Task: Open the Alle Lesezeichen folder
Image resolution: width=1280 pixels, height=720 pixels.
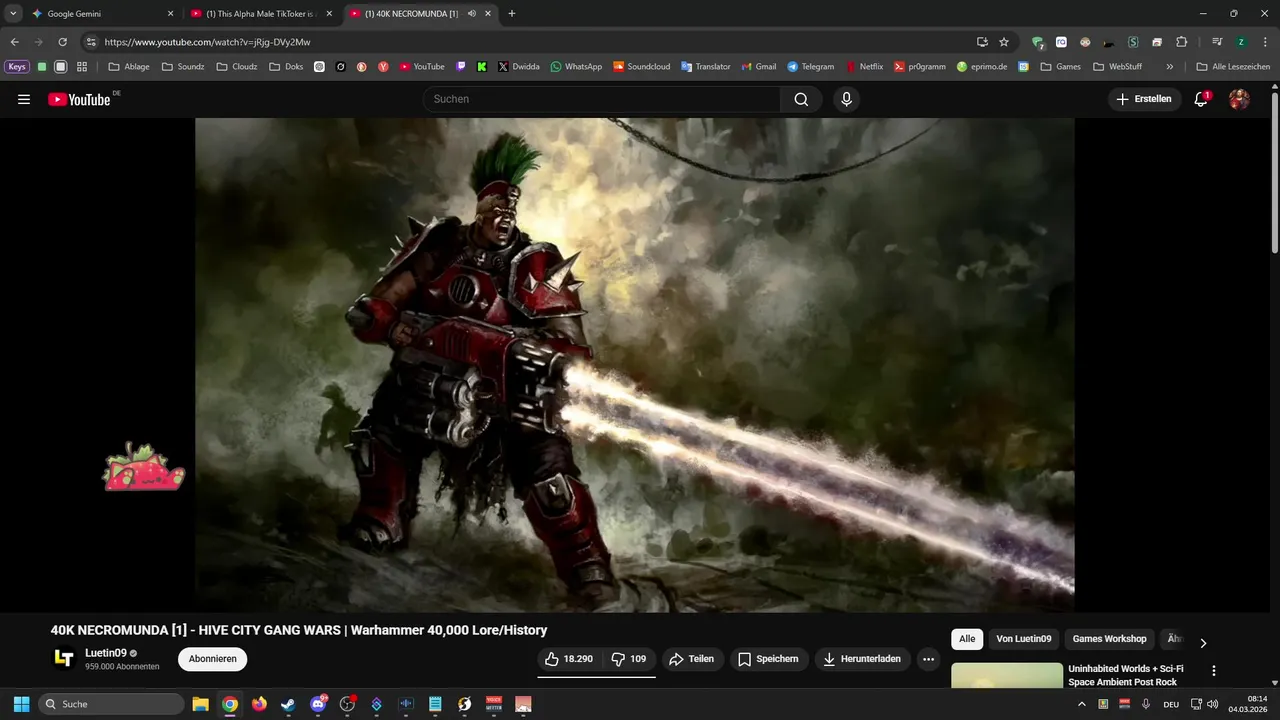Action: [x=1233, y=67]
